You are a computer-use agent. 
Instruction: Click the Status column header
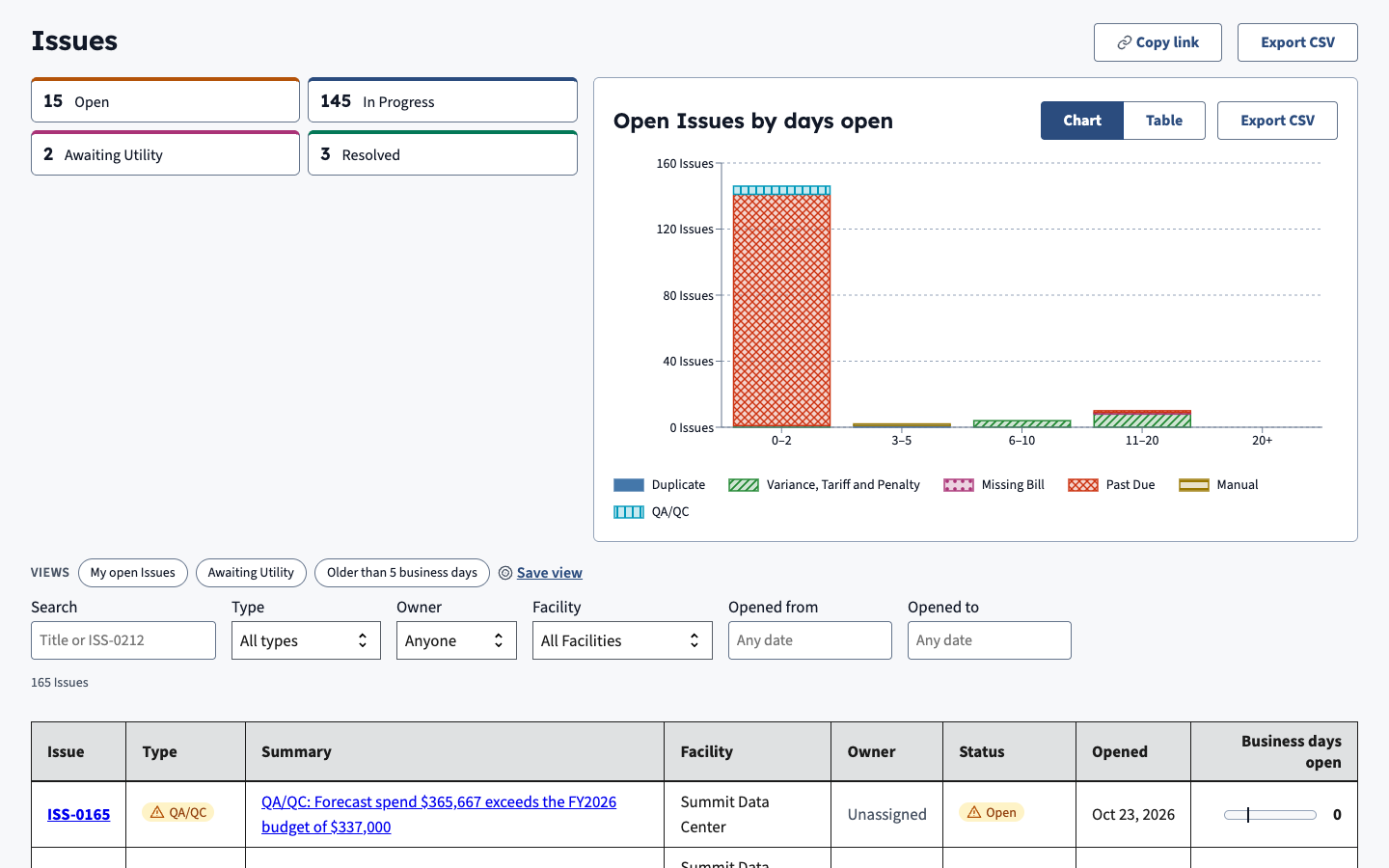1010,751
